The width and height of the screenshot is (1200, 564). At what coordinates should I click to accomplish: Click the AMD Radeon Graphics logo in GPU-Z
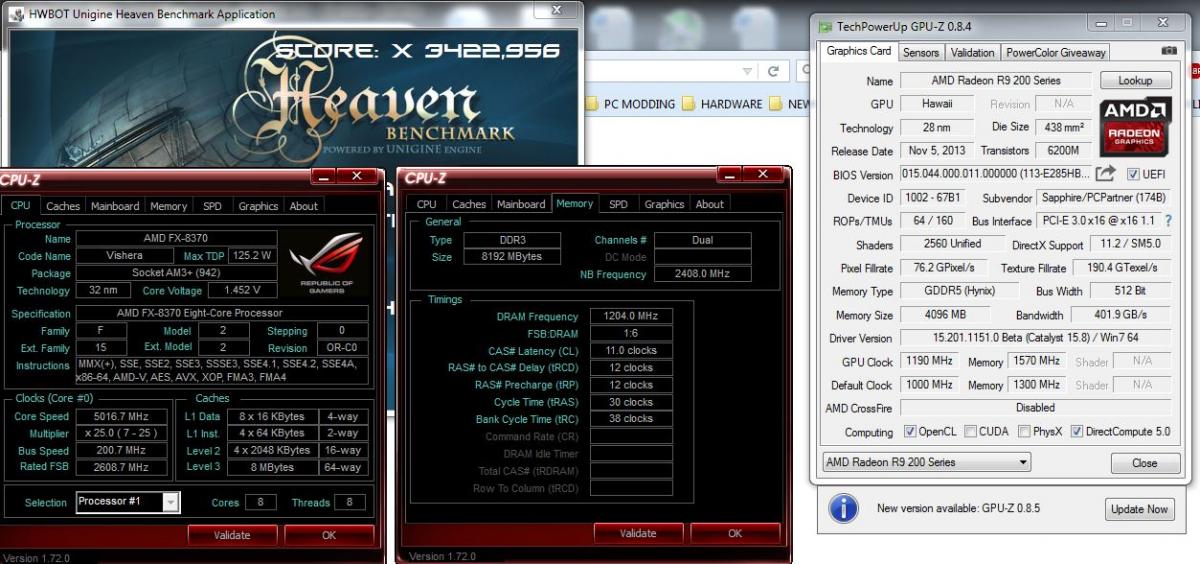pos(1135,126)
